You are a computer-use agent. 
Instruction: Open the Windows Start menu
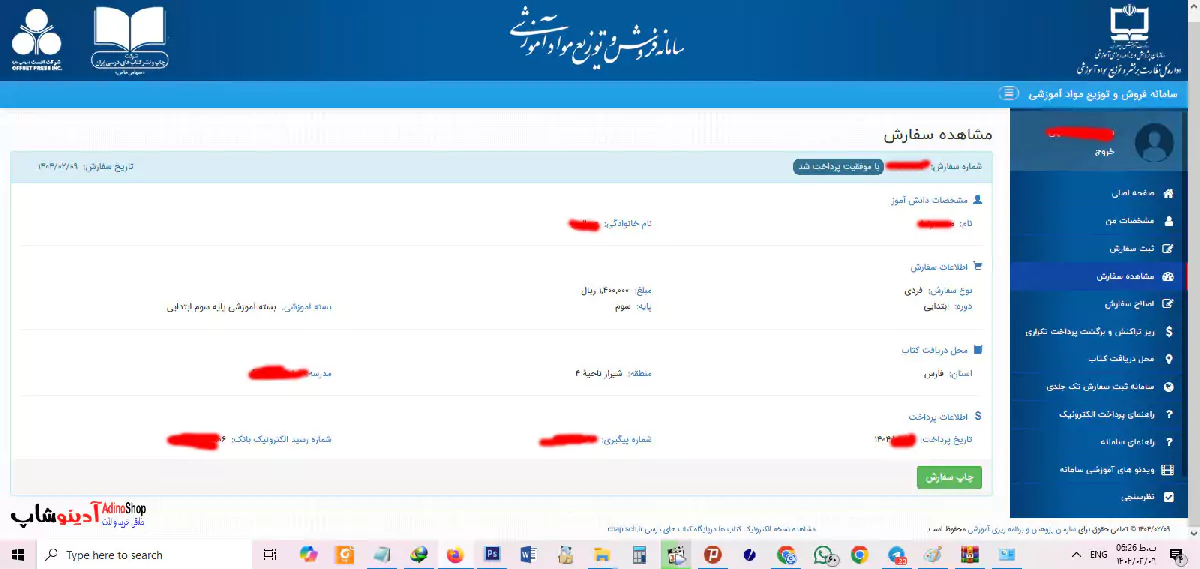17,554
